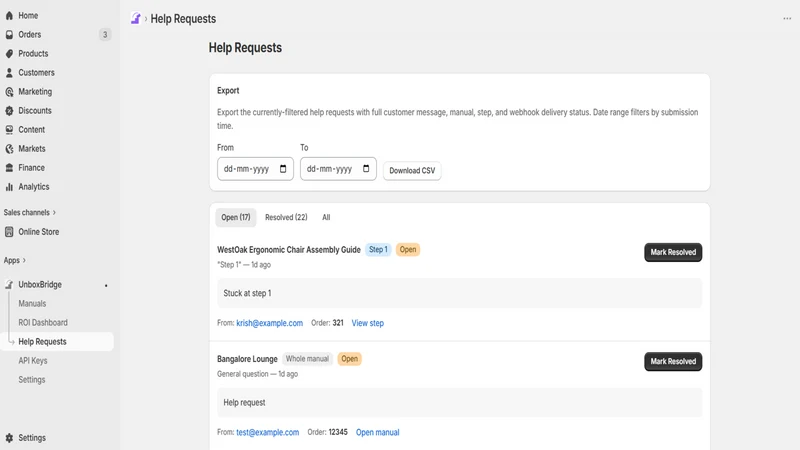Click the Products tag icon
Image resolution: width=800 pixels, height=450 pixels.
click(9, 54)
